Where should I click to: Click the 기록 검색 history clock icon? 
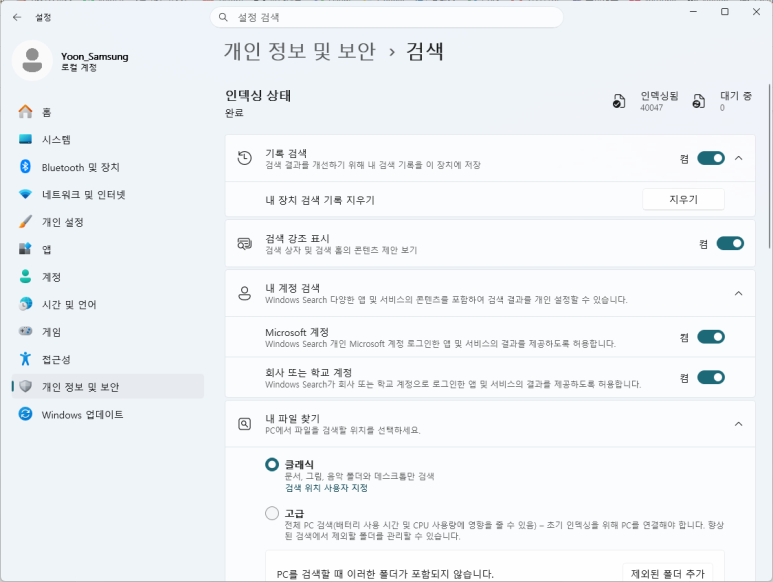pos(245,158)
